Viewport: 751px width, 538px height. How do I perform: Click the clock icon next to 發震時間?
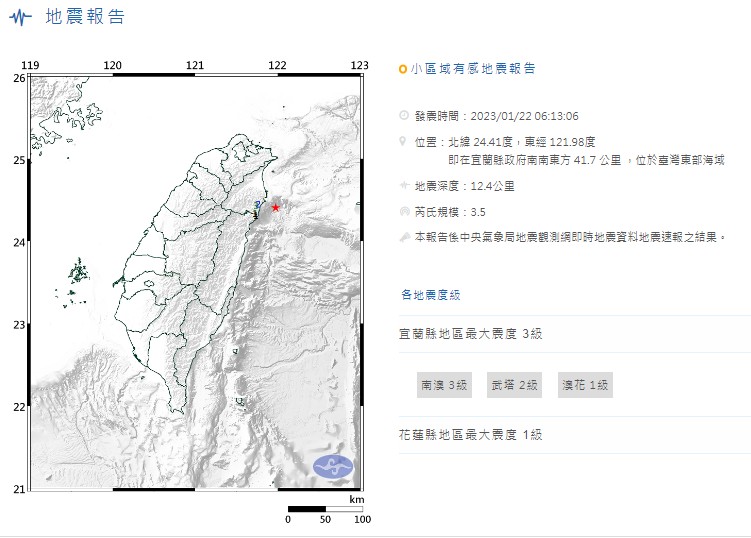pyautogui.click(x=404, y=115)
